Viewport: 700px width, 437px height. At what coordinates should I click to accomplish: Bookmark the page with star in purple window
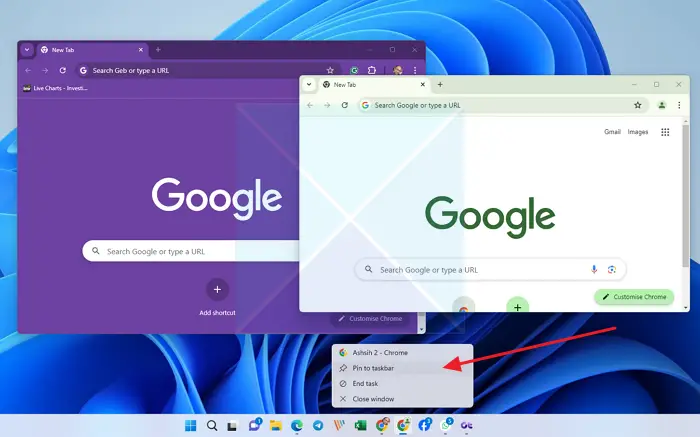click(x=330, y=71)
